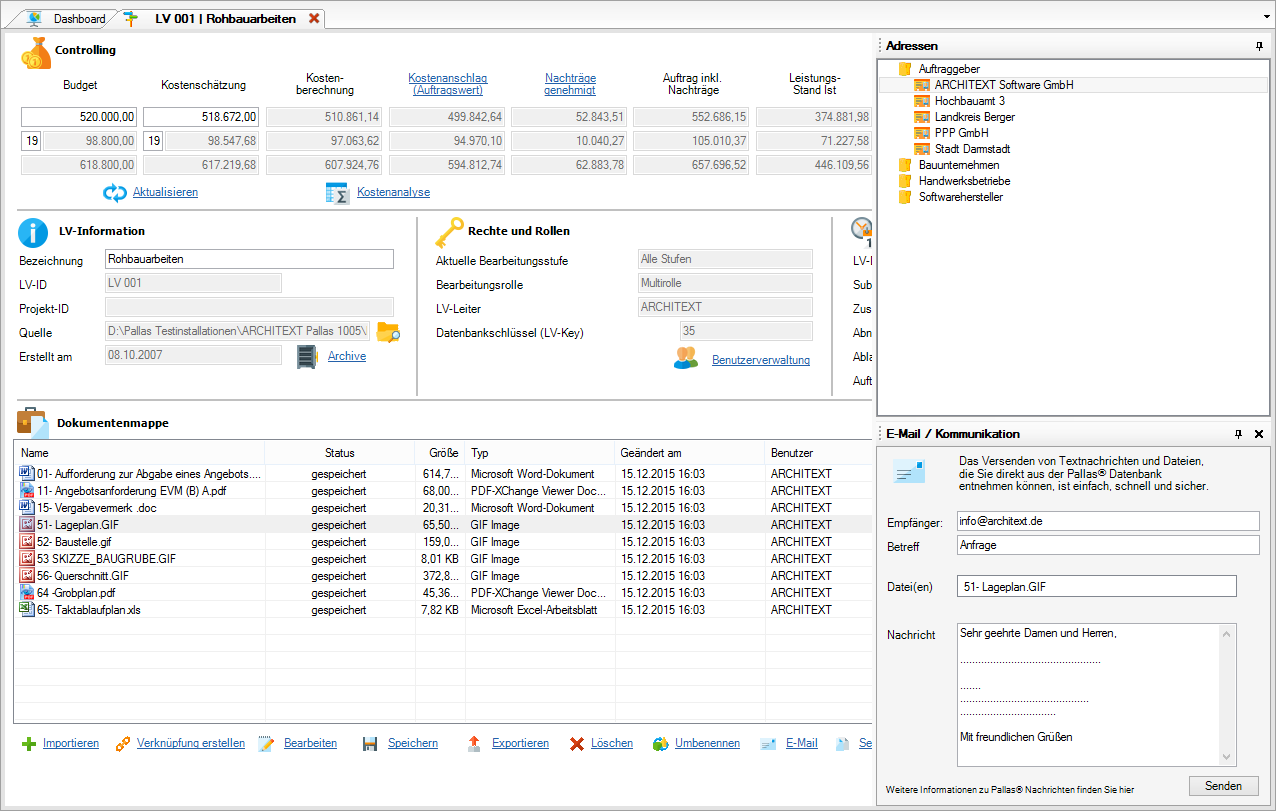Pin the E-Mail / Kommunikation panel

tap(1239, 434)
